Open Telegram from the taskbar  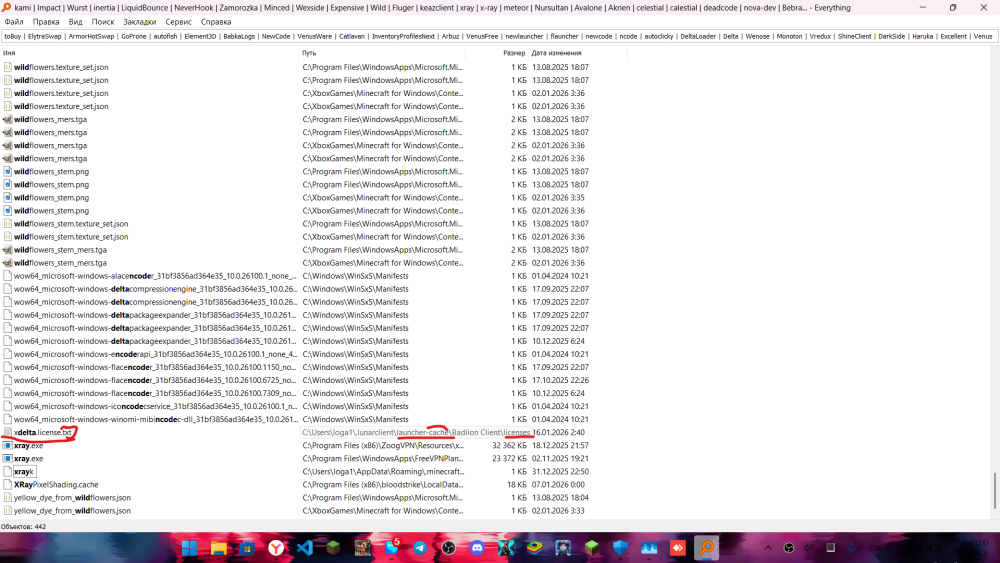420,548
